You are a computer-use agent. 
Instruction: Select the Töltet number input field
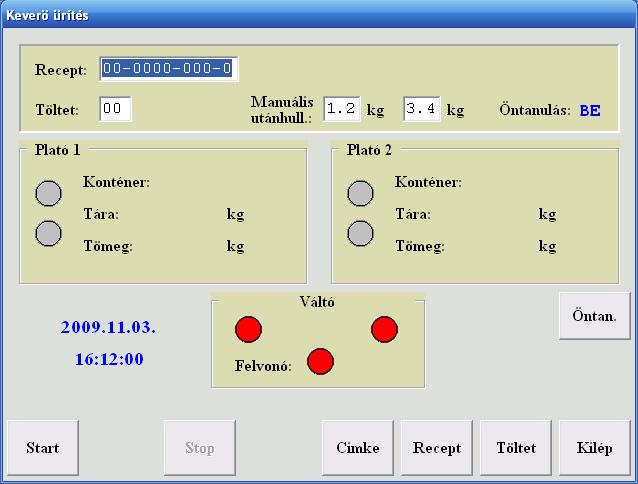pos(115,109)
